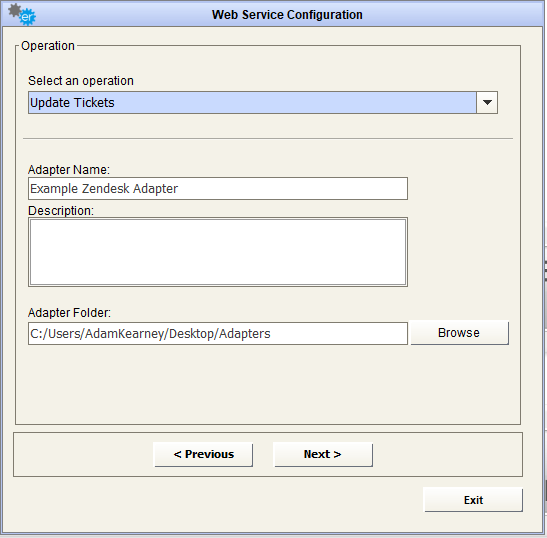The height and width of the screenshot is (538, 547).
Task: Click the 'Operation' group heading
Action: (48, 46)
